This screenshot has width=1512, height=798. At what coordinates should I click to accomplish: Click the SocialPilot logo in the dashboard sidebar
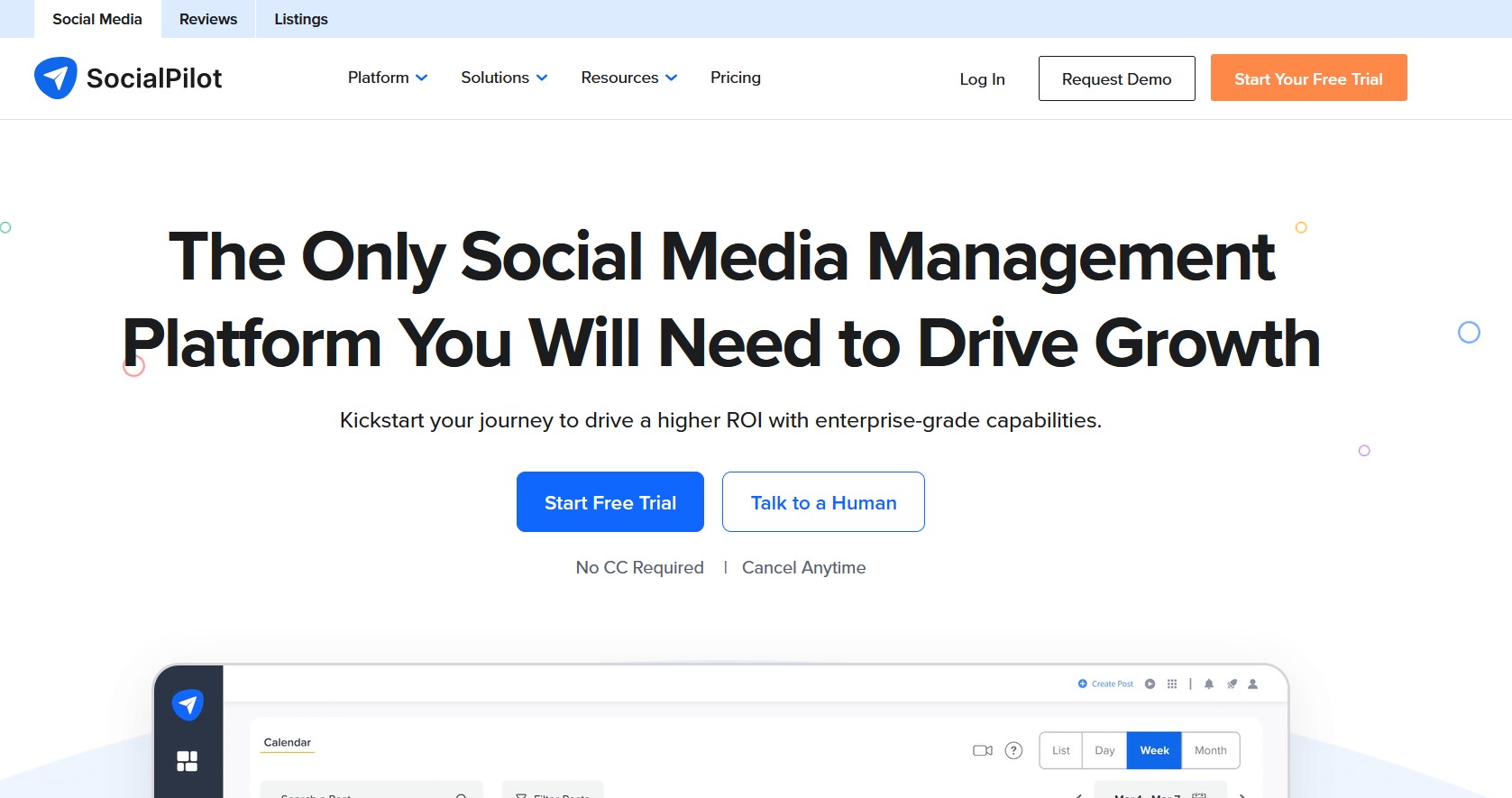(188, 704)
